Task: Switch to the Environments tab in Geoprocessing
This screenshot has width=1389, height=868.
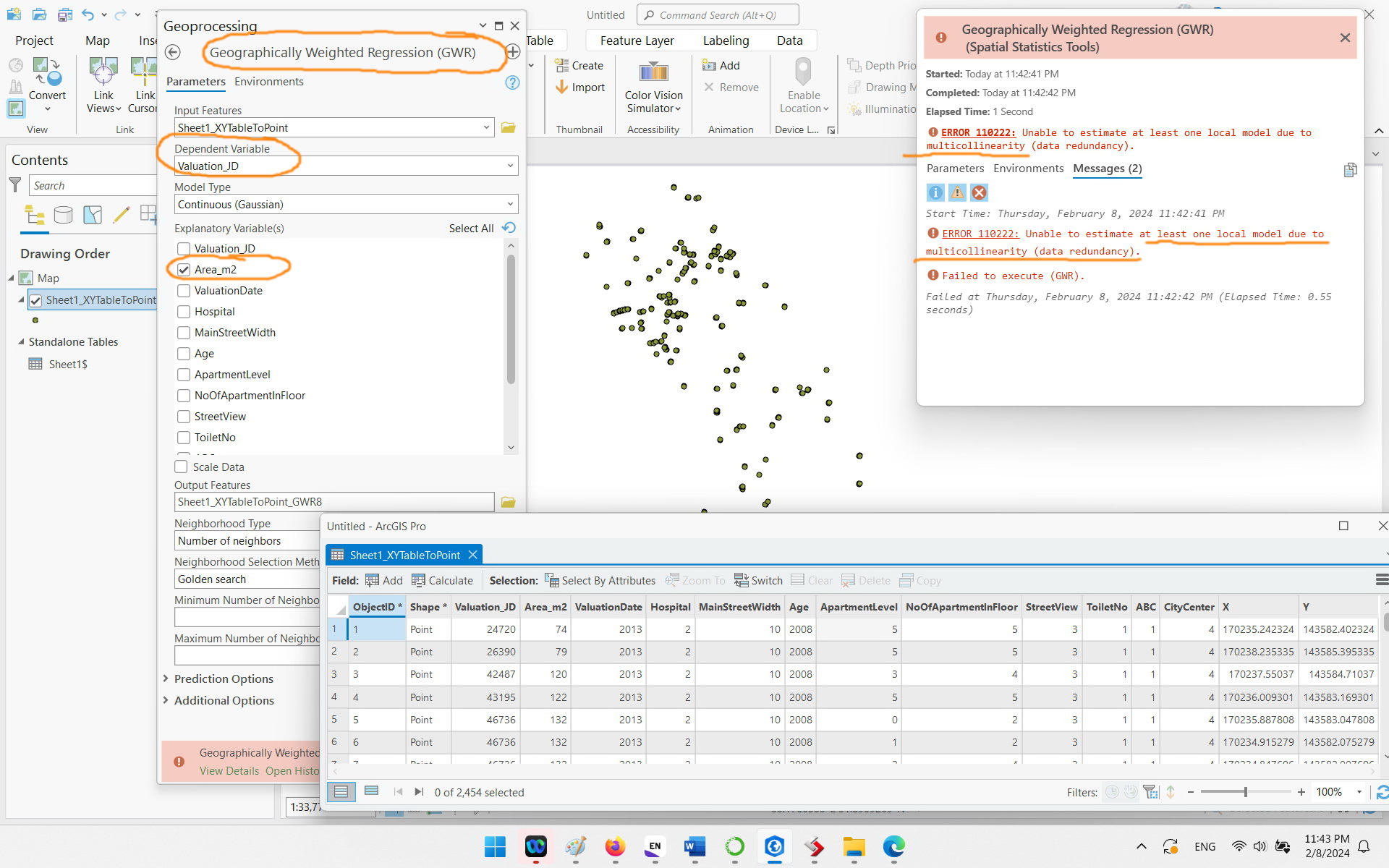Action: coord(268,81)
